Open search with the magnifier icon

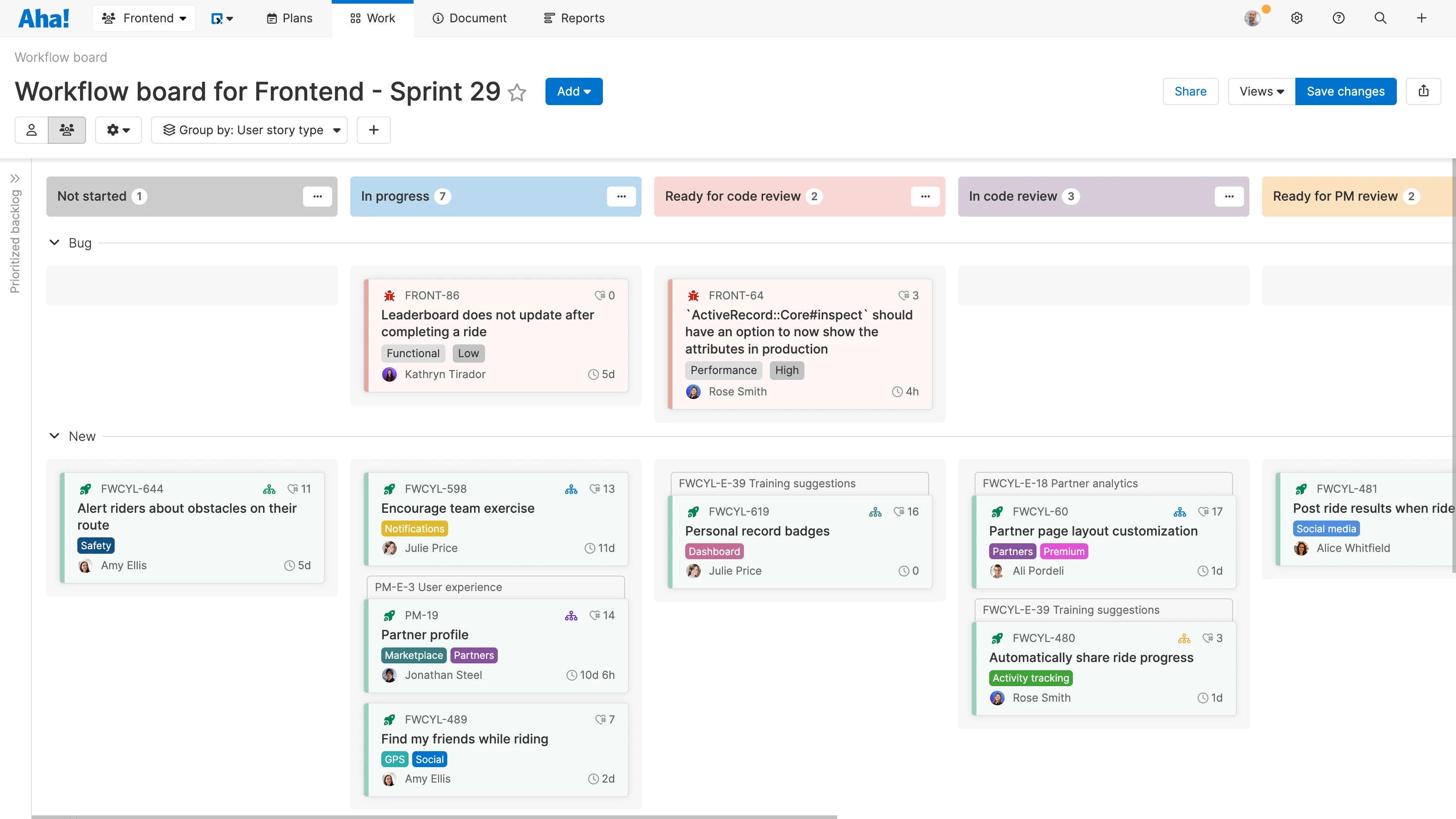(1380, 18)
